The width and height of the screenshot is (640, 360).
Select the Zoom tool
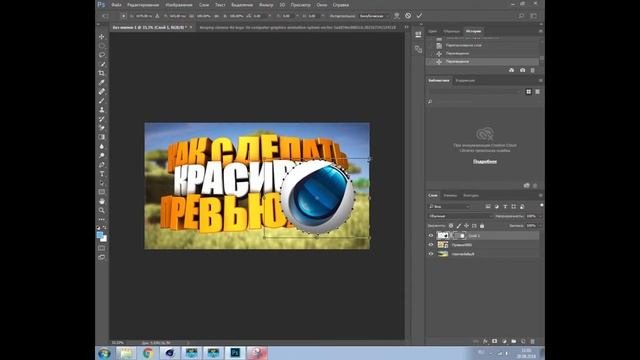(102, 211)
